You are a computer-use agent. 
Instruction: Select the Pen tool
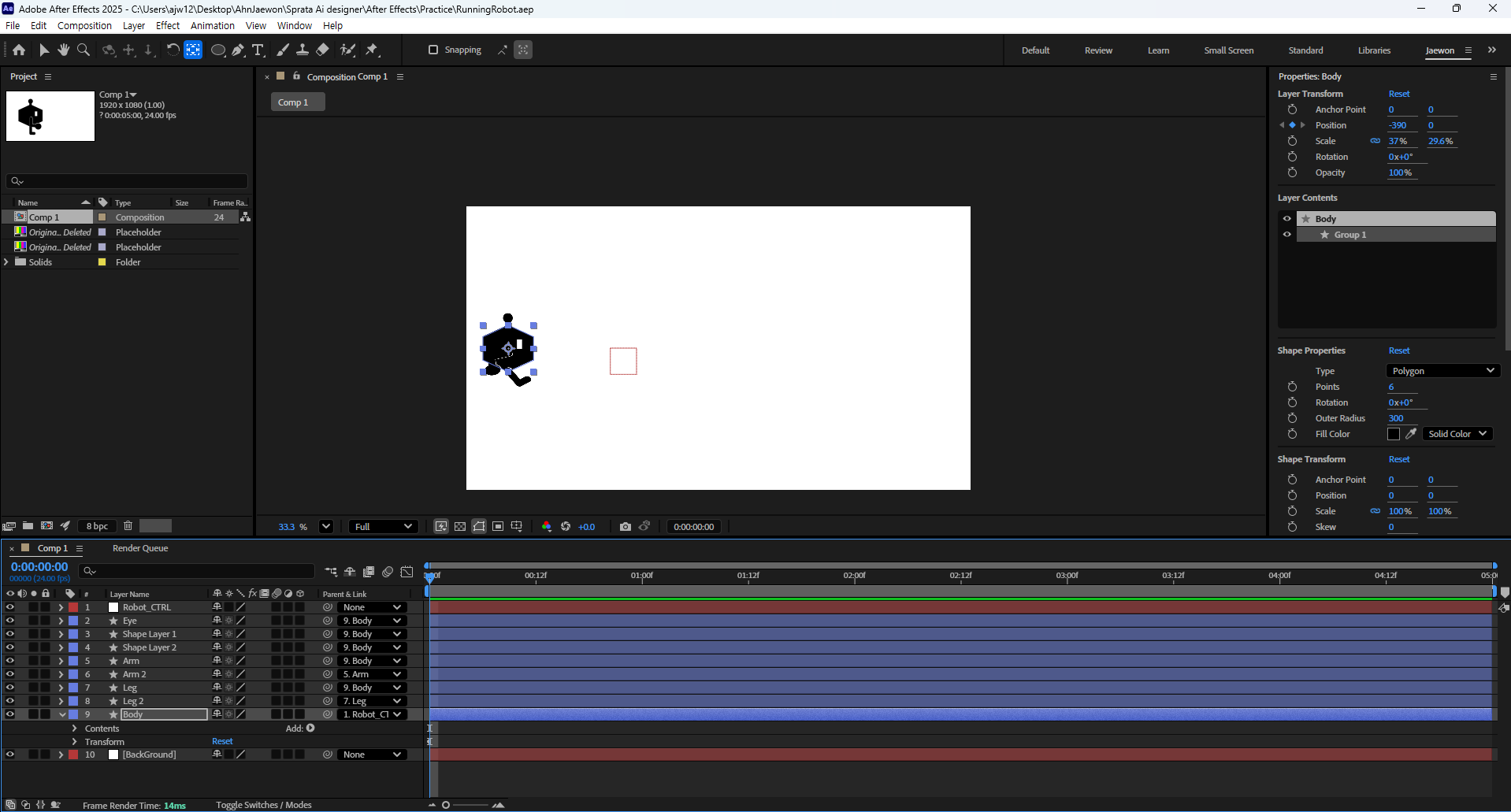point(238,50)
